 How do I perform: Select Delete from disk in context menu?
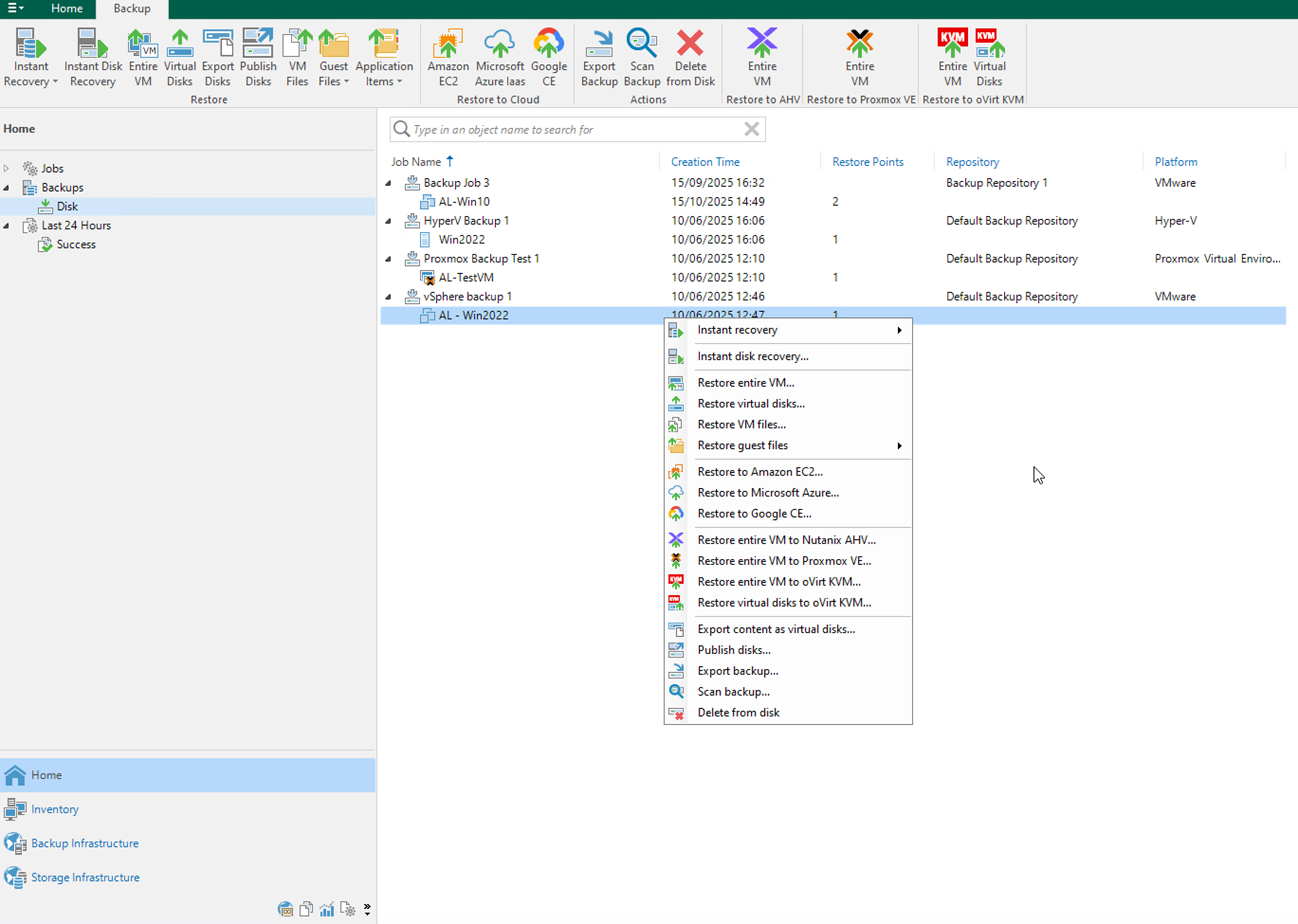738,712
